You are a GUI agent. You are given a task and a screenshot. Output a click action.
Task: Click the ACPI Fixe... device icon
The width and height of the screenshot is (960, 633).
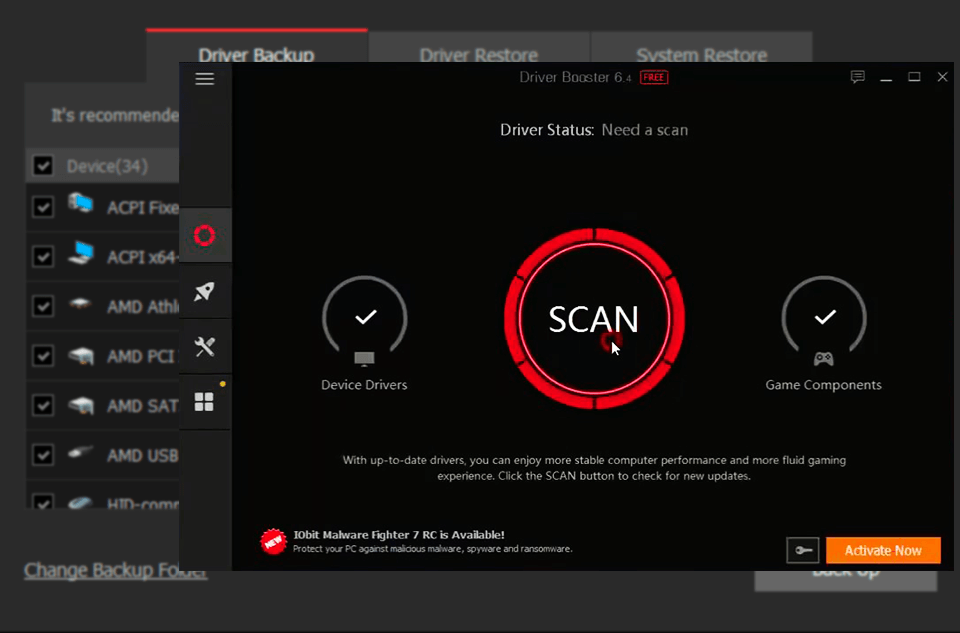click(x=81, y=203)
